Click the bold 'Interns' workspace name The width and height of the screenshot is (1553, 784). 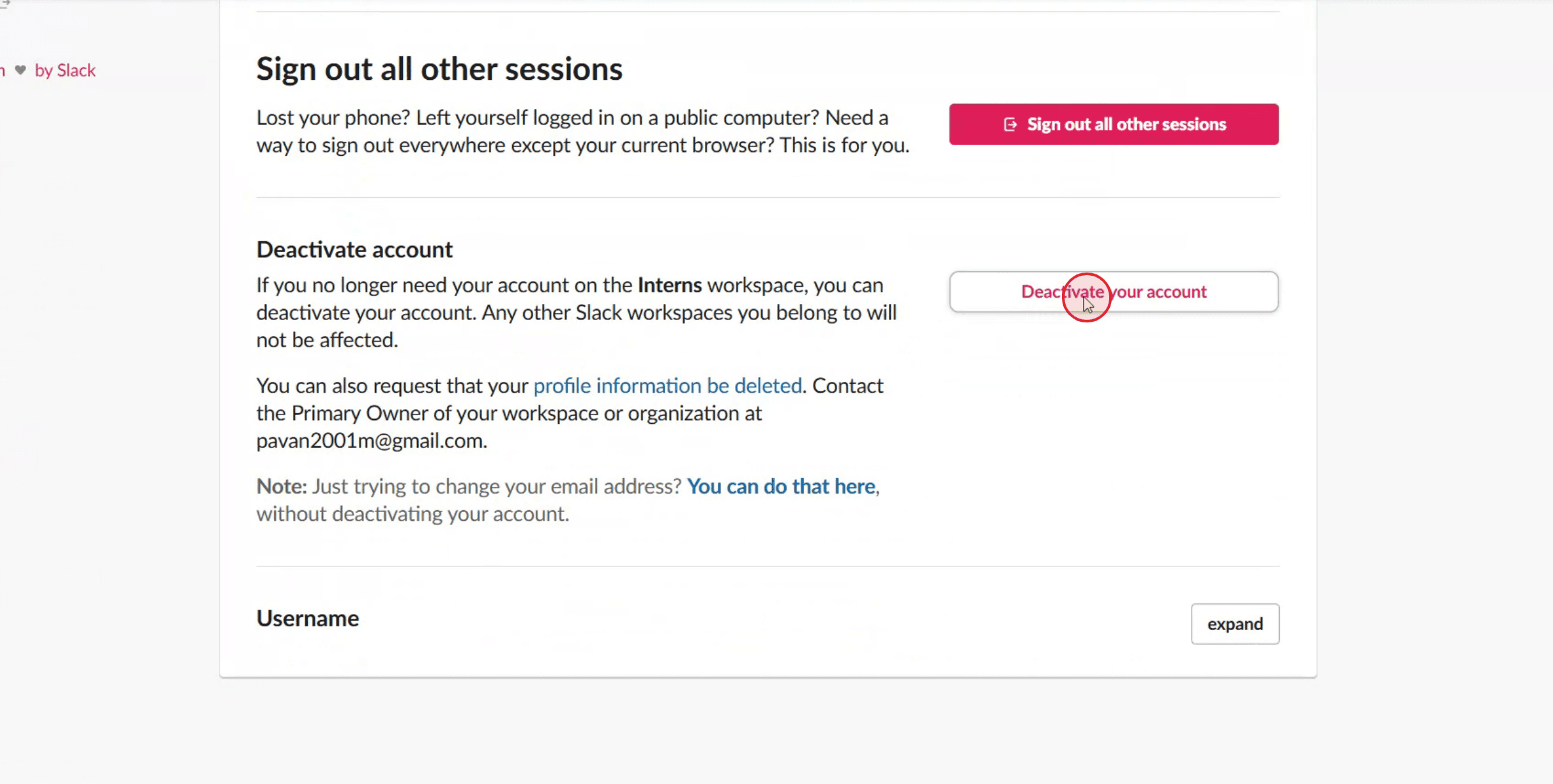(x=669, y=285)
